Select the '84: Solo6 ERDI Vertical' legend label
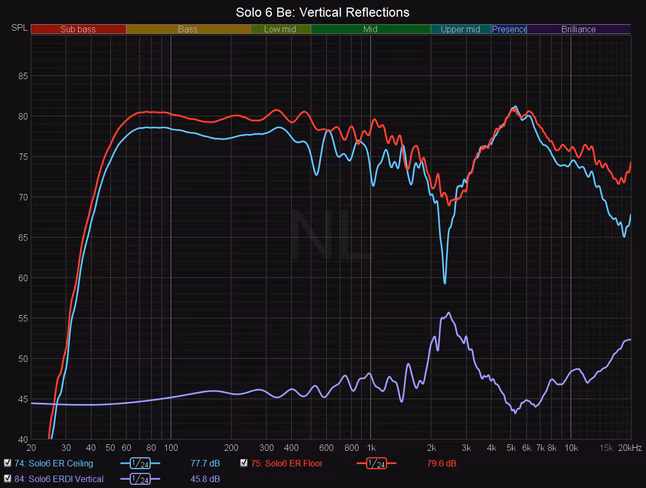Viewport: 646px width, 488px height. pyautogui.click(x=59, y=479)
